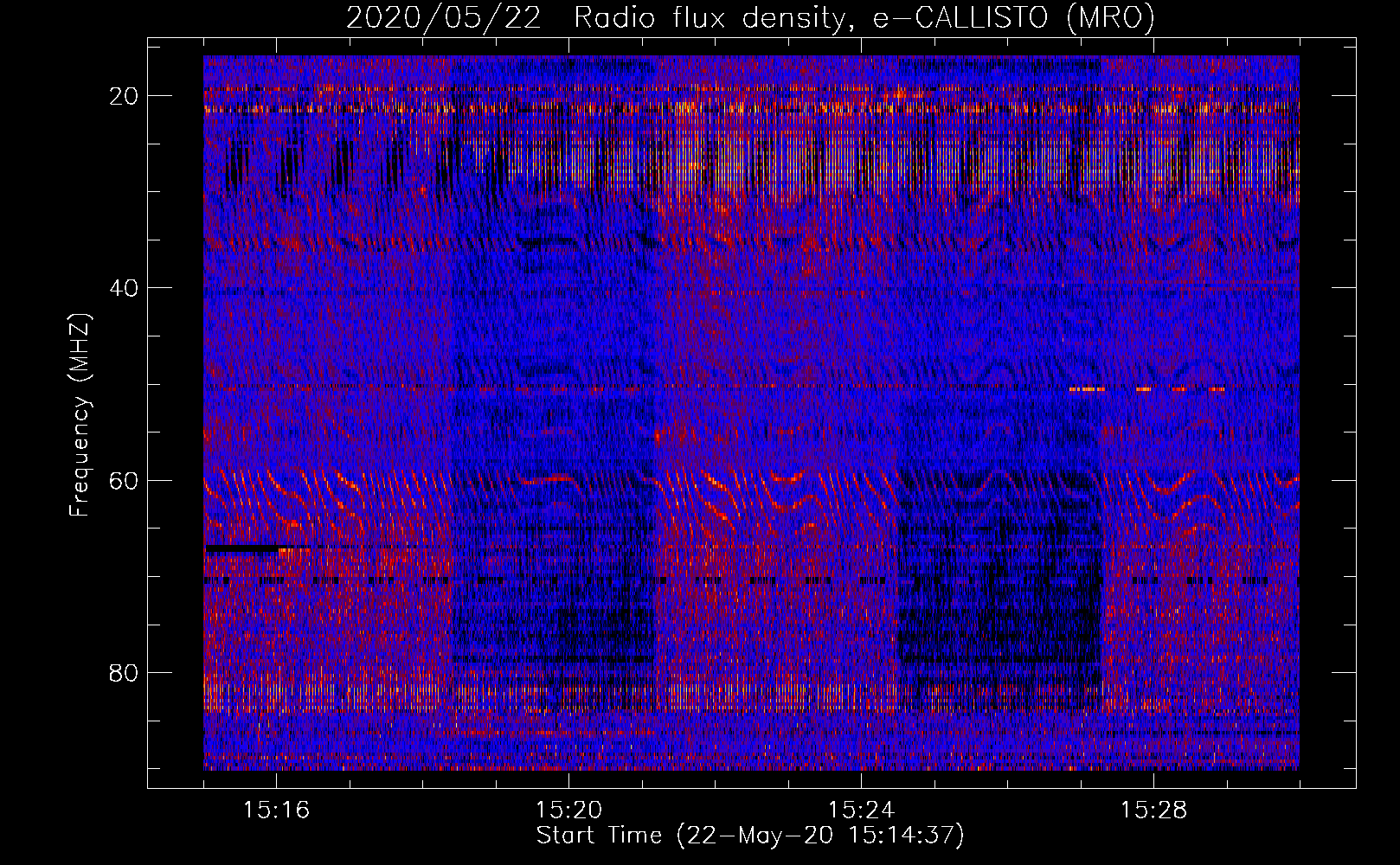Select the 80 MHz frequency tick label
Image resolution: width=1400 pixels, height=865 pixels.
pyautogui.click(x=125, y=673)
